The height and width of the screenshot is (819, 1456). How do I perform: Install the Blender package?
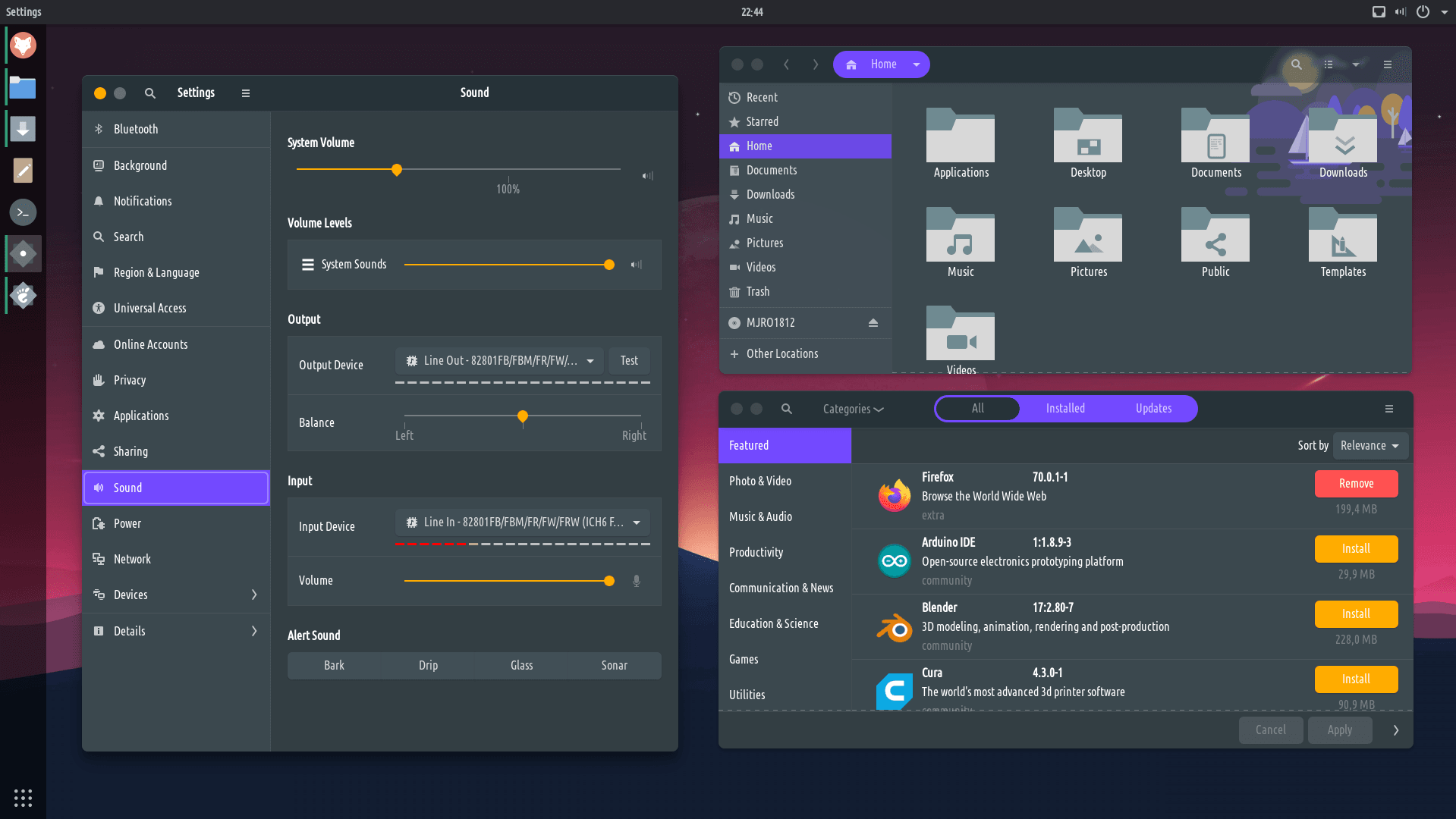[x=1355, y=613]
